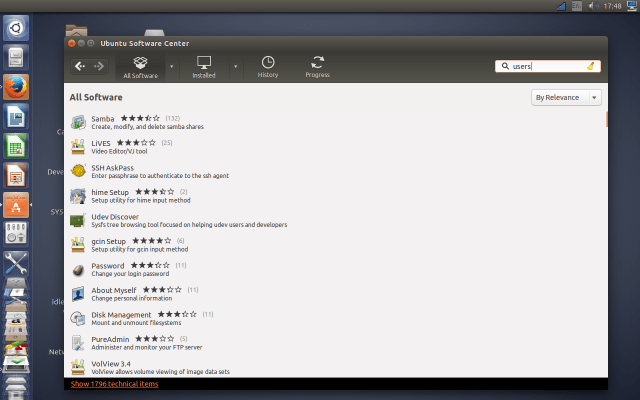The image size is (640, 400).
Task: Launch Firefox from the Ubuntu launcher
Action: tap(16, 87)
